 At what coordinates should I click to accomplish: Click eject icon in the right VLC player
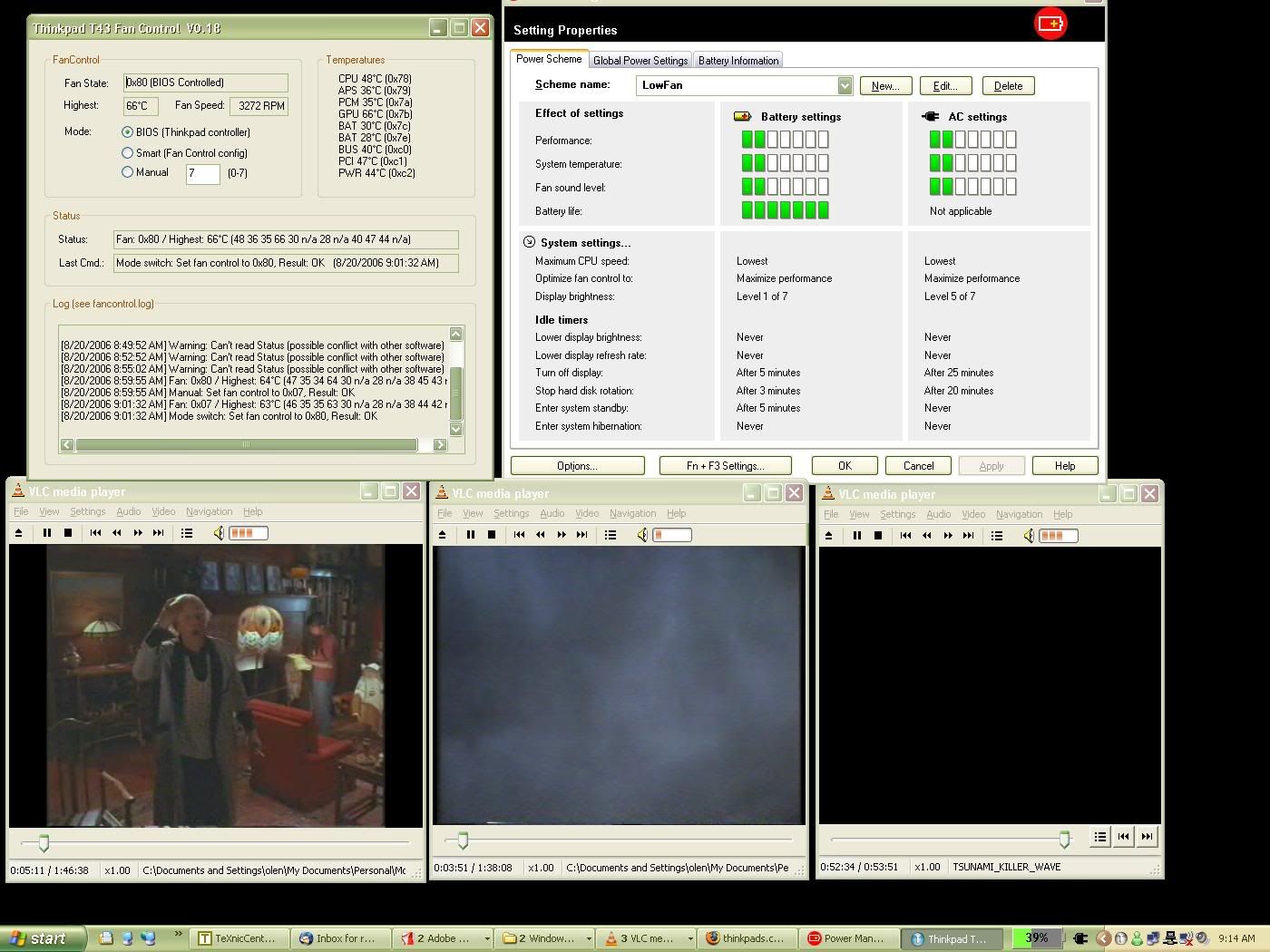(828, 536)
